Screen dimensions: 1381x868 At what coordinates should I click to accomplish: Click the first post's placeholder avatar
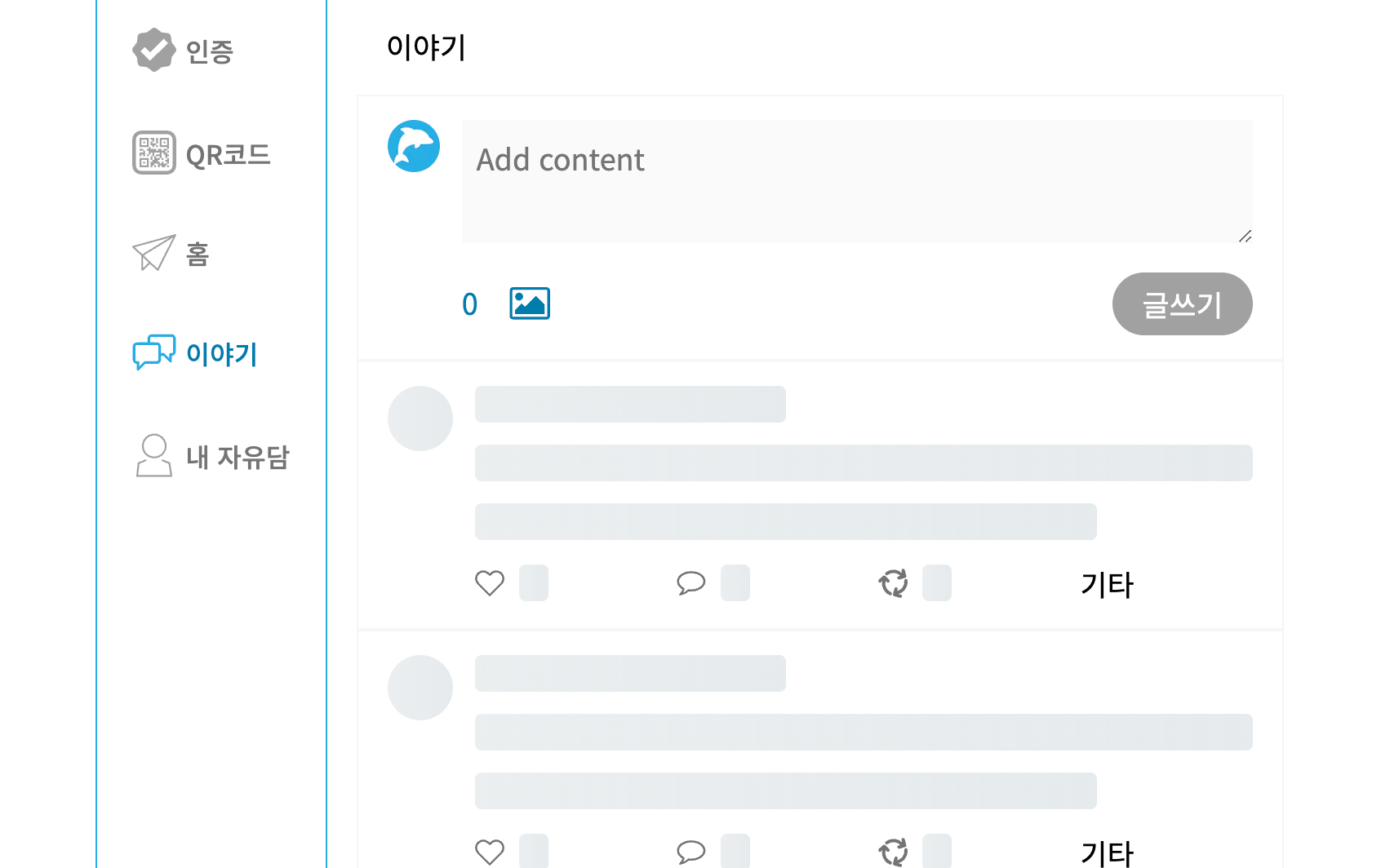click(x=420, y=418)
